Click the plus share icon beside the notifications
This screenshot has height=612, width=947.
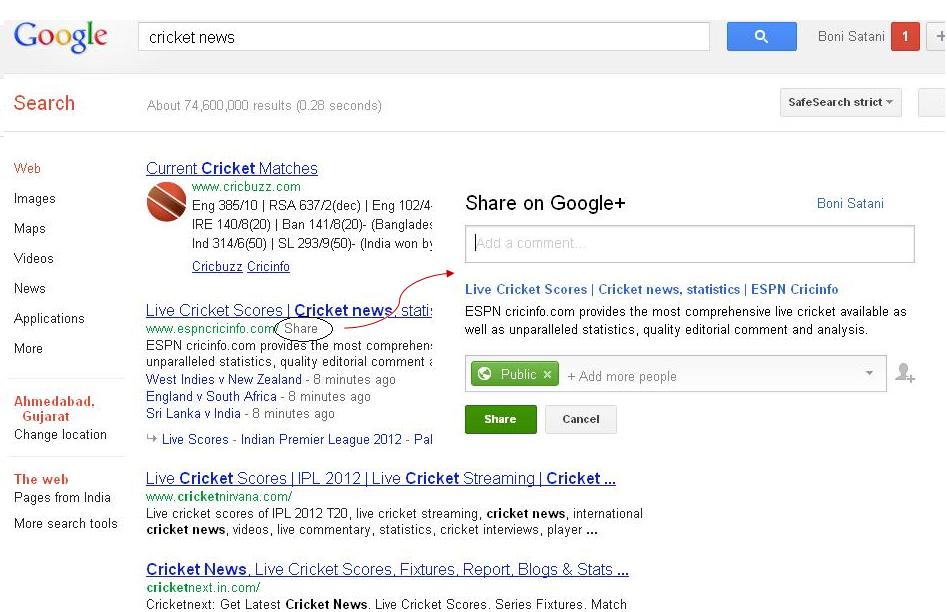(x=939, y=36)
